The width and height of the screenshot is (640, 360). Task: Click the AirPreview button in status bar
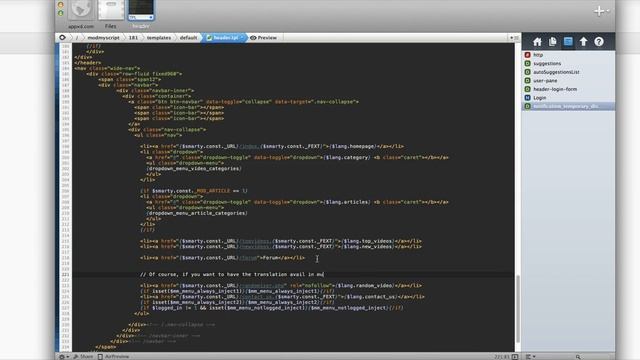pyautogui.click(x=113, y=357)
